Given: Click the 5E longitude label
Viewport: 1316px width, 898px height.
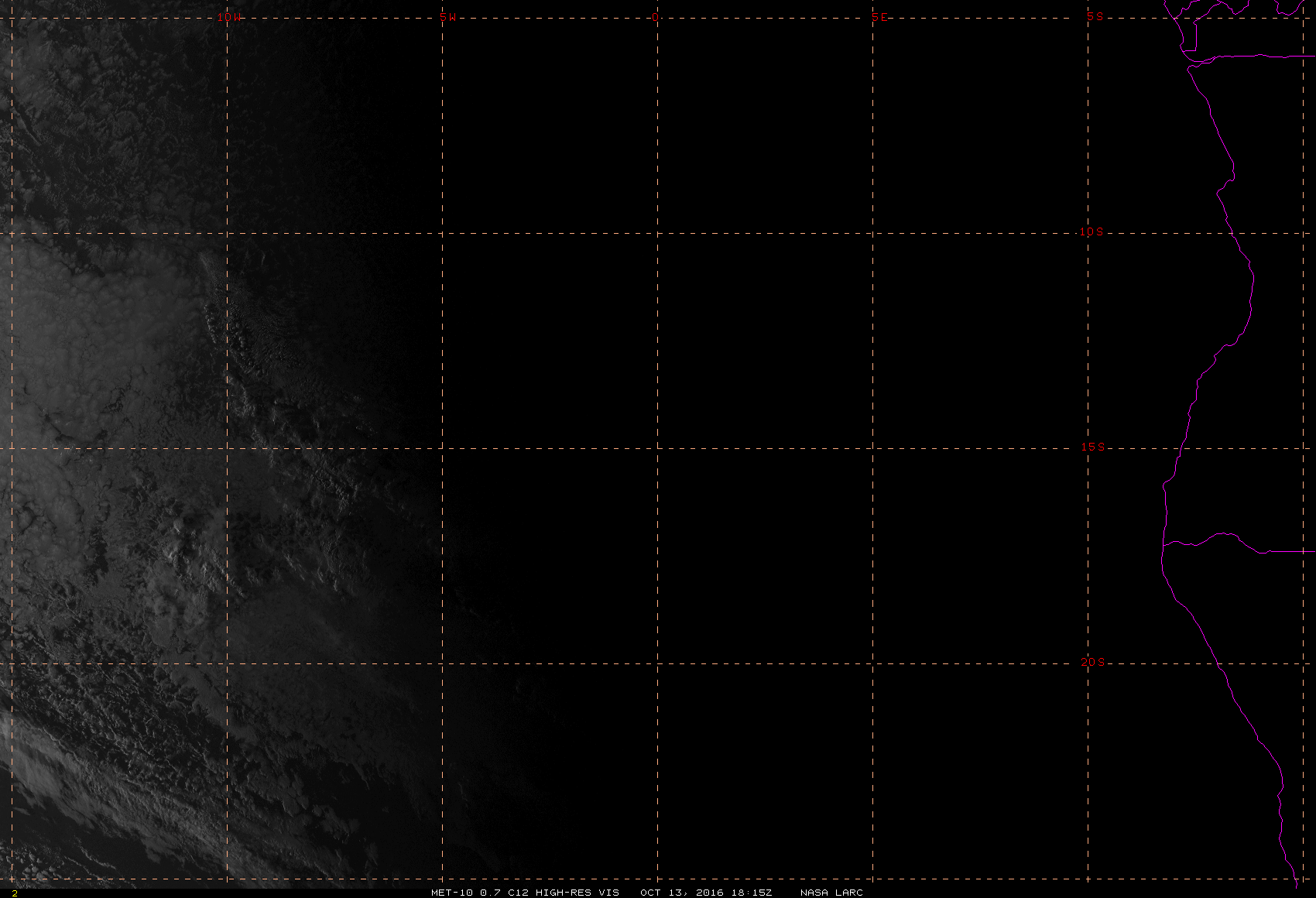Looking at the screenshot, I should coord(879,17).
